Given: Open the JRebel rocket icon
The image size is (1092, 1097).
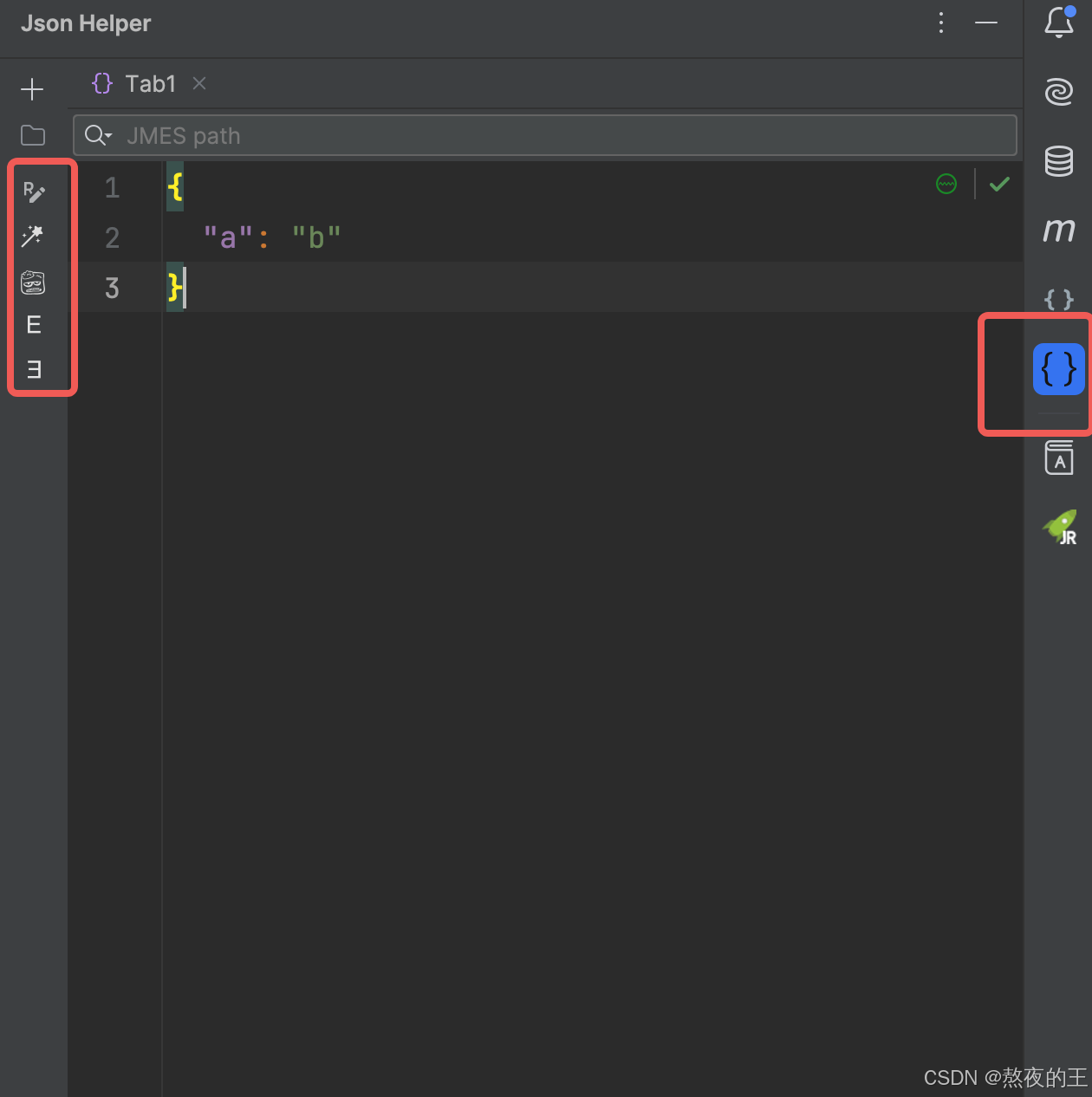Looking at the screenshot, I should pyautogui.click(x=1060, y=527).
